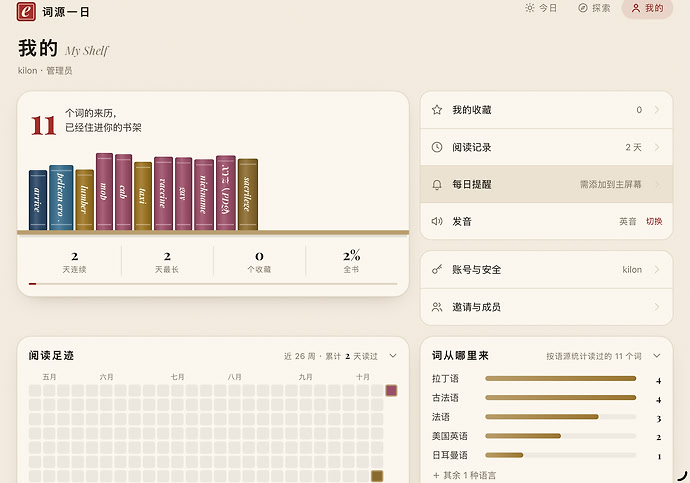The image size is (690, 483).
Task: Click the 法语 bar
Action: [561, 417]
